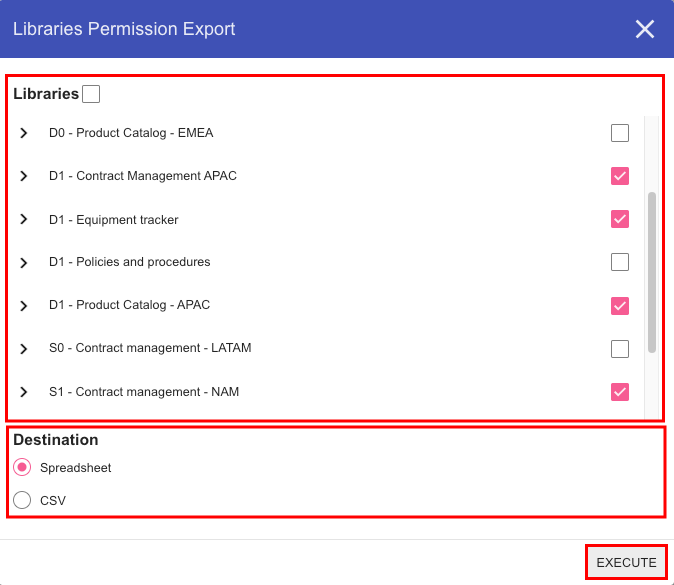Expand S1 - Contract management - NAM chevron
Viewport: 674px width, 585px height.
point(24,392)
